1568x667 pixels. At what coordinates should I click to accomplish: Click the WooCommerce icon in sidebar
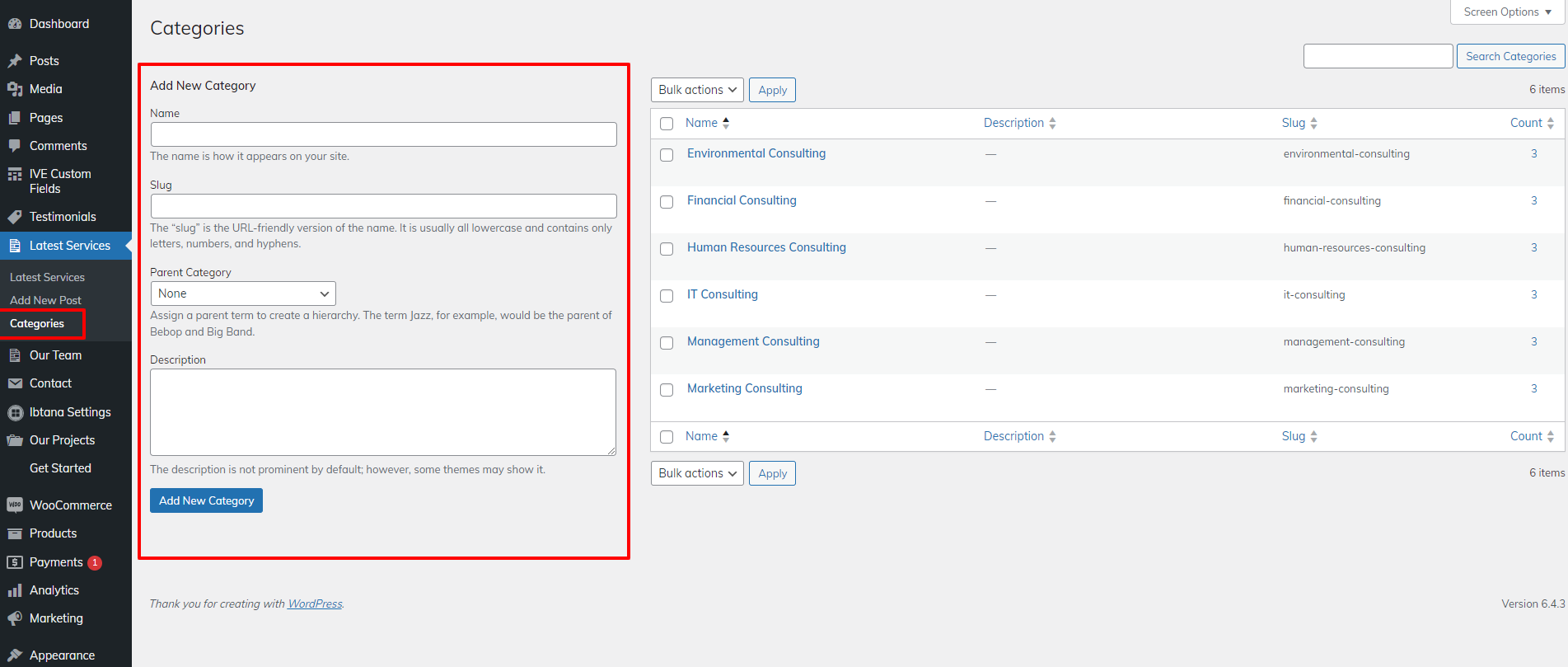click(14, 505)
